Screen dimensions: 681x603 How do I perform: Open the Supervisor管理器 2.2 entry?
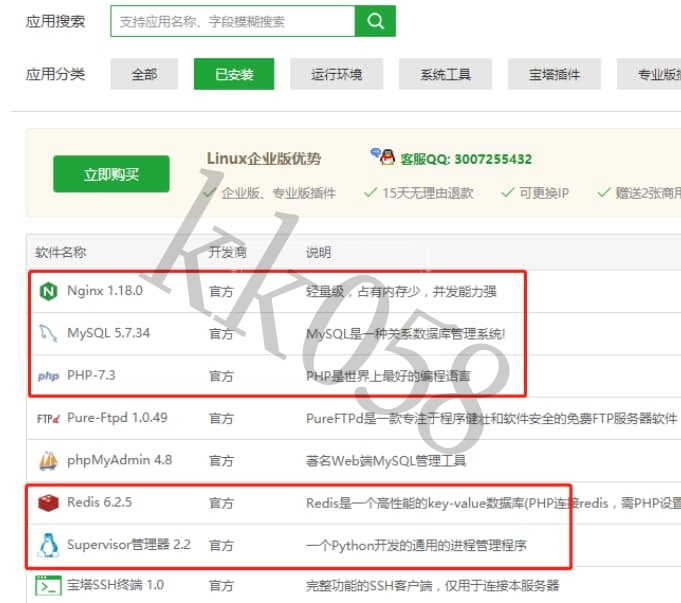(x=129, y=544)
